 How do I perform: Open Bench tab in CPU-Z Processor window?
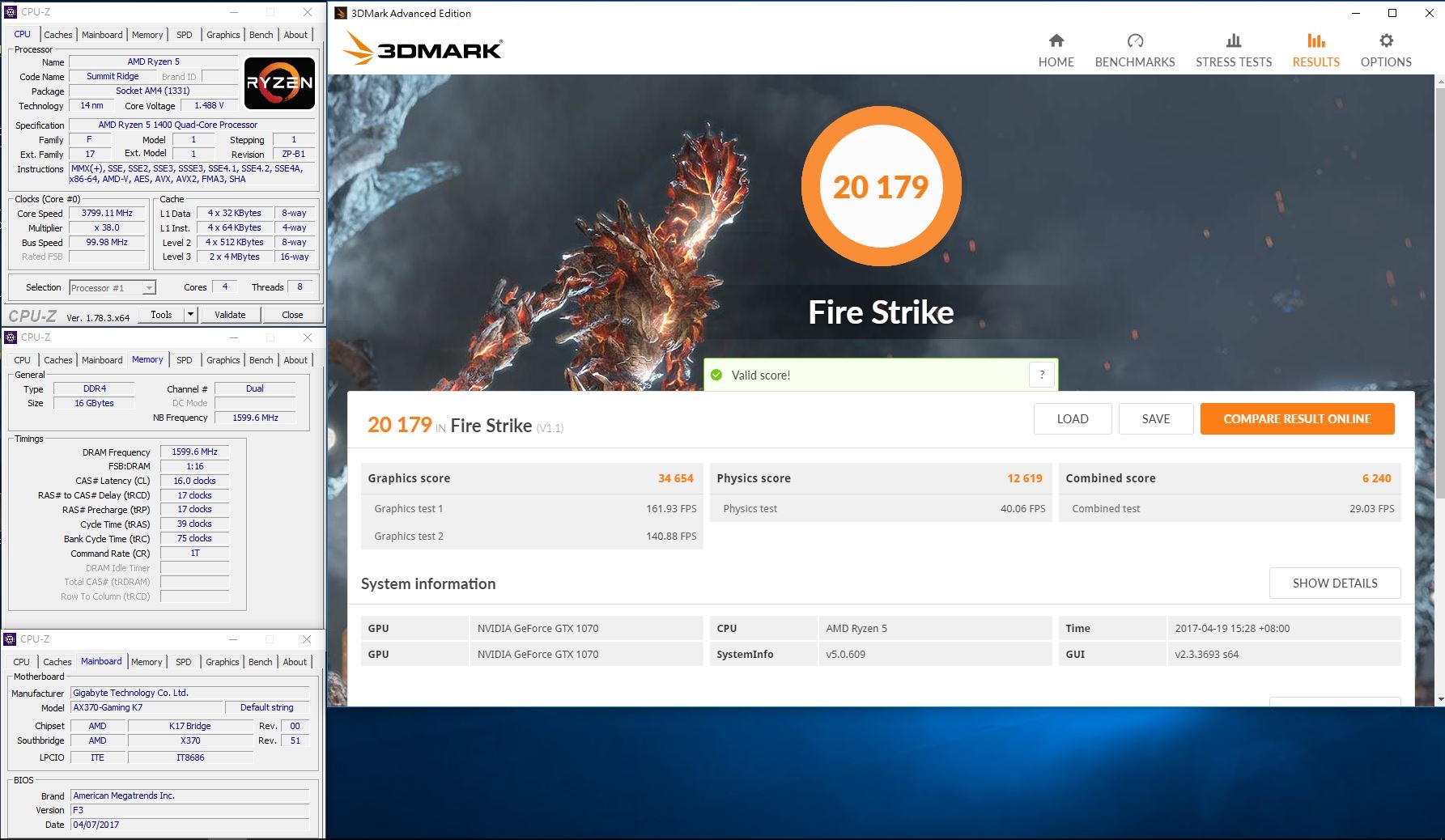[261, 35]
